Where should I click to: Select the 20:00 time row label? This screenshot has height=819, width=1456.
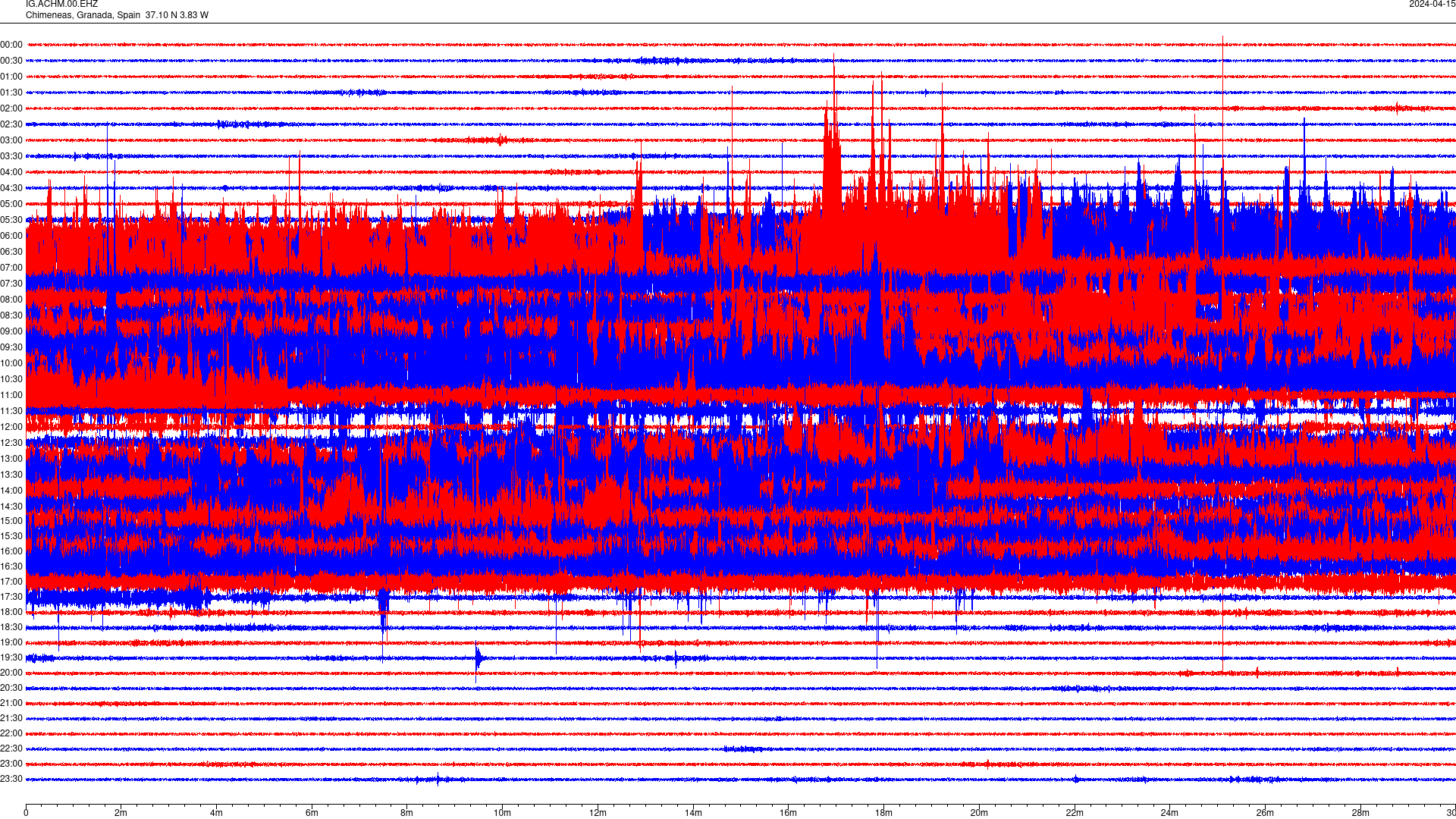[11, 673]
